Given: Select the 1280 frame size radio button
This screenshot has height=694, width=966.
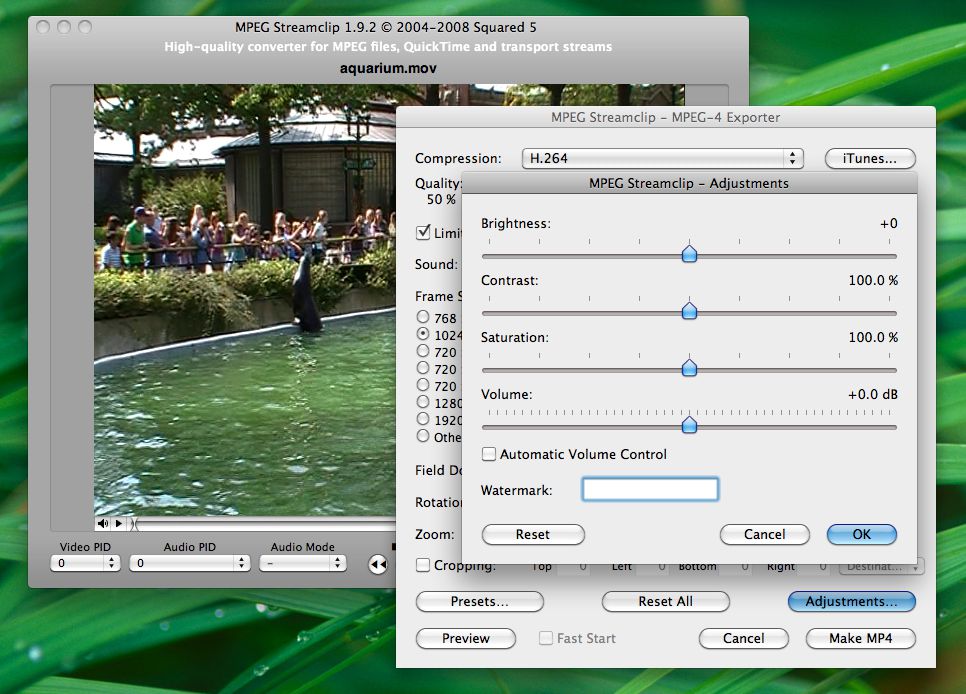Looking at the screenshot, I should 423,402.
